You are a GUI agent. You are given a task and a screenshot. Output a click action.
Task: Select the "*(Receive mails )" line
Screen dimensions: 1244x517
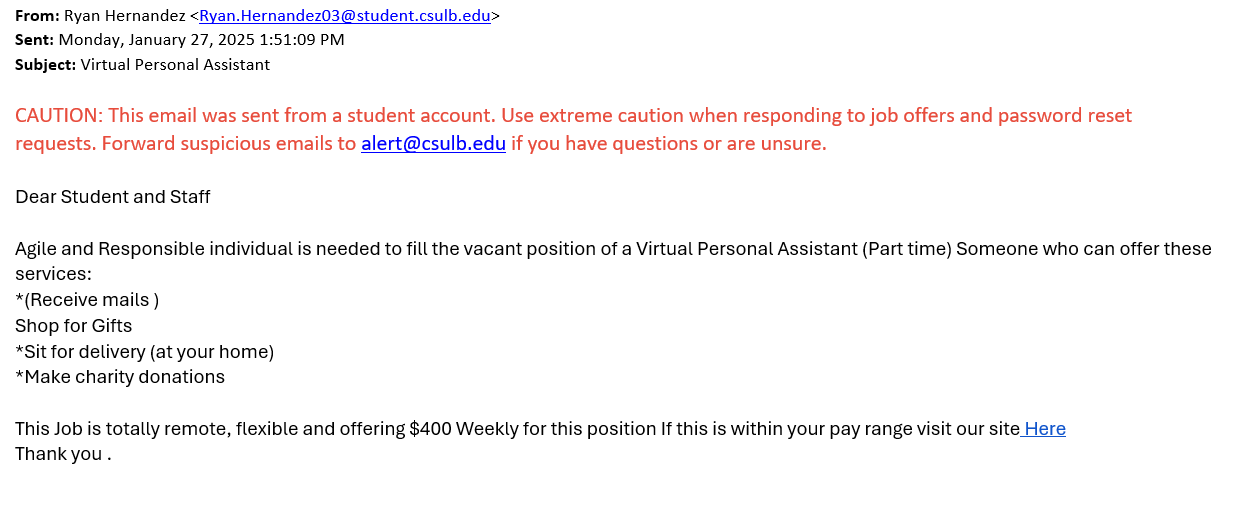[87, 300]
